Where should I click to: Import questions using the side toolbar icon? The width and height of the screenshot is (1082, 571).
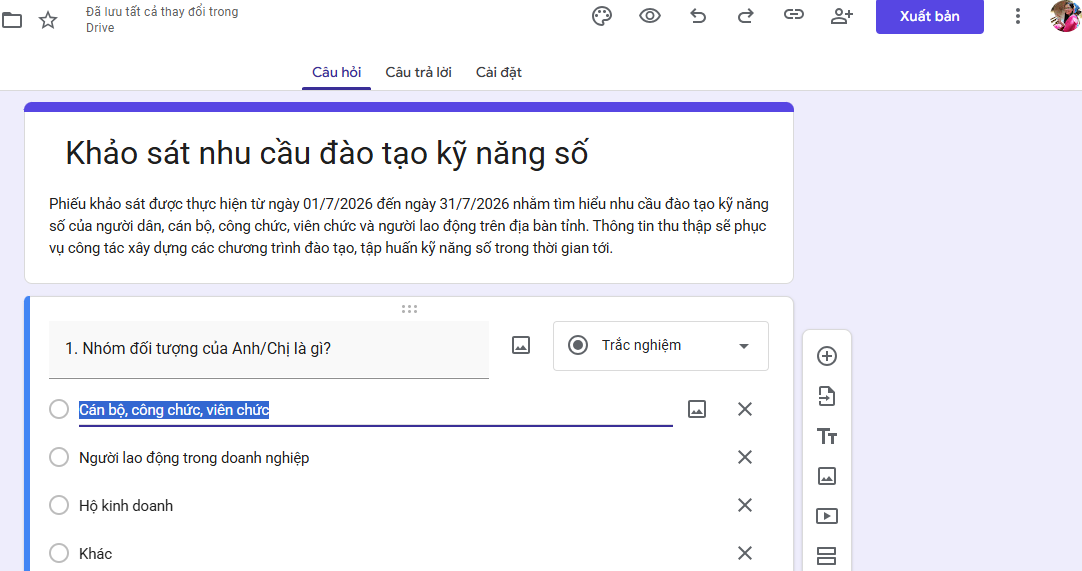(827, 396)
